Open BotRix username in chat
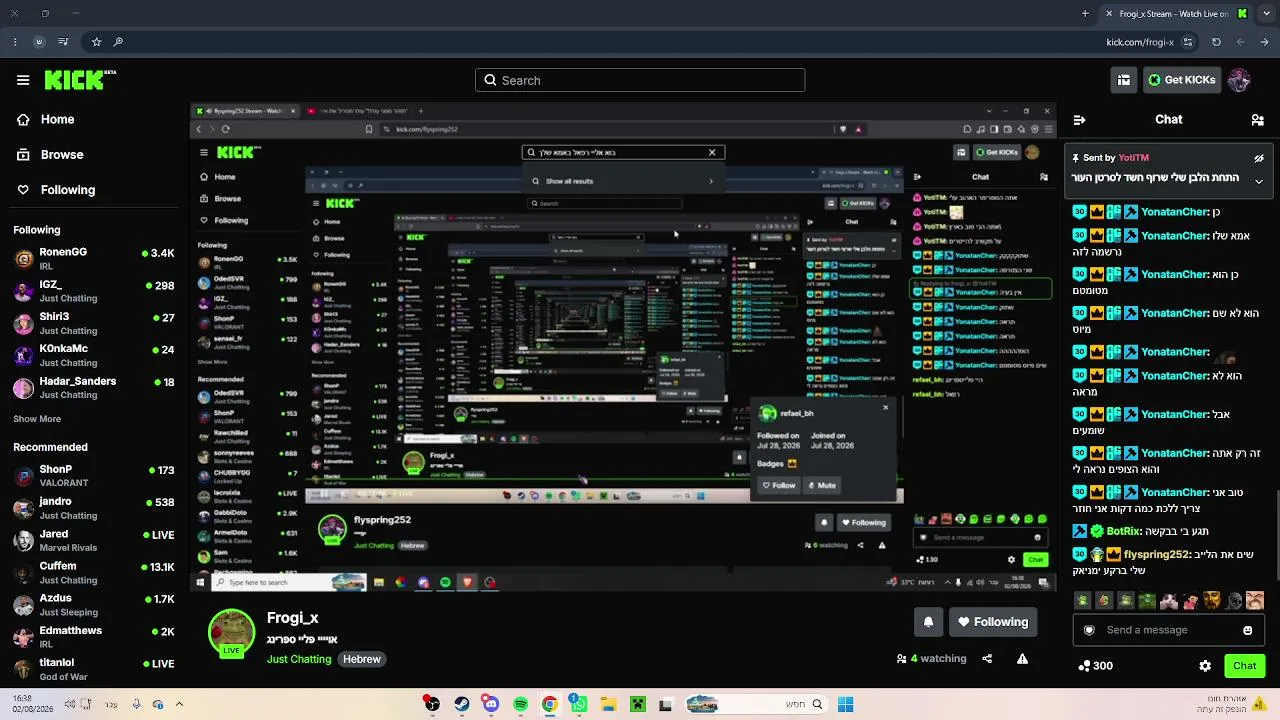1280x720 pixels. click(1124, 531)
